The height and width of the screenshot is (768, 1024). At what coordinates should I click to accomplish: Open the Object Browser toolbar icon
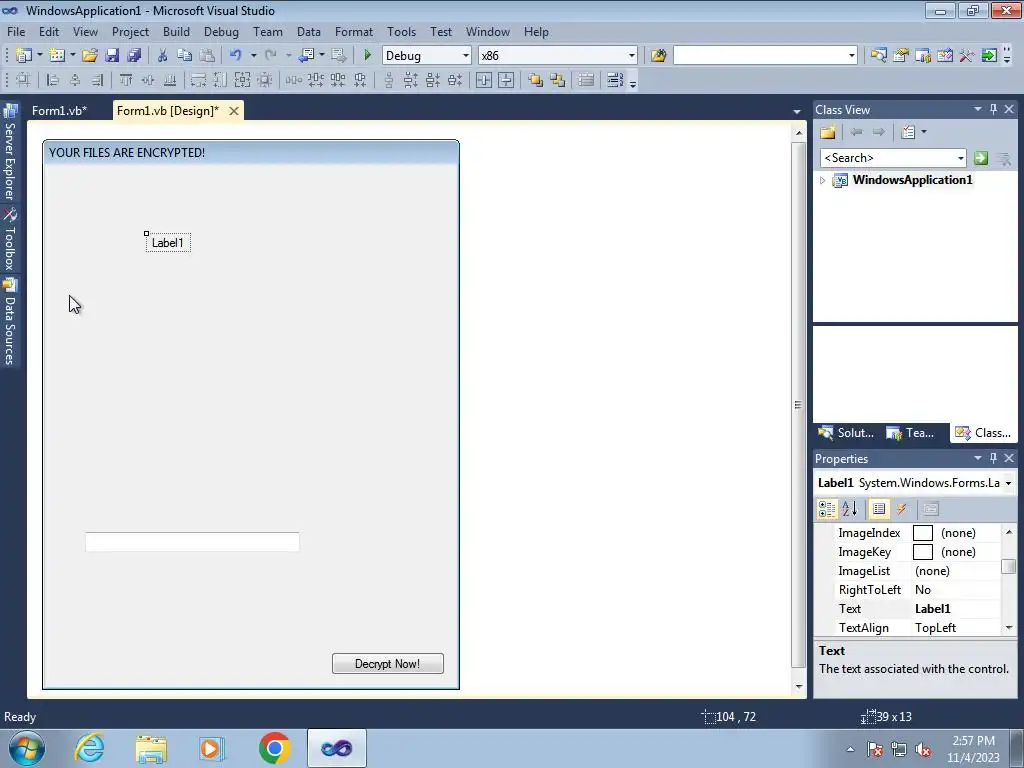pyautogui.click(x=944, y=56)
